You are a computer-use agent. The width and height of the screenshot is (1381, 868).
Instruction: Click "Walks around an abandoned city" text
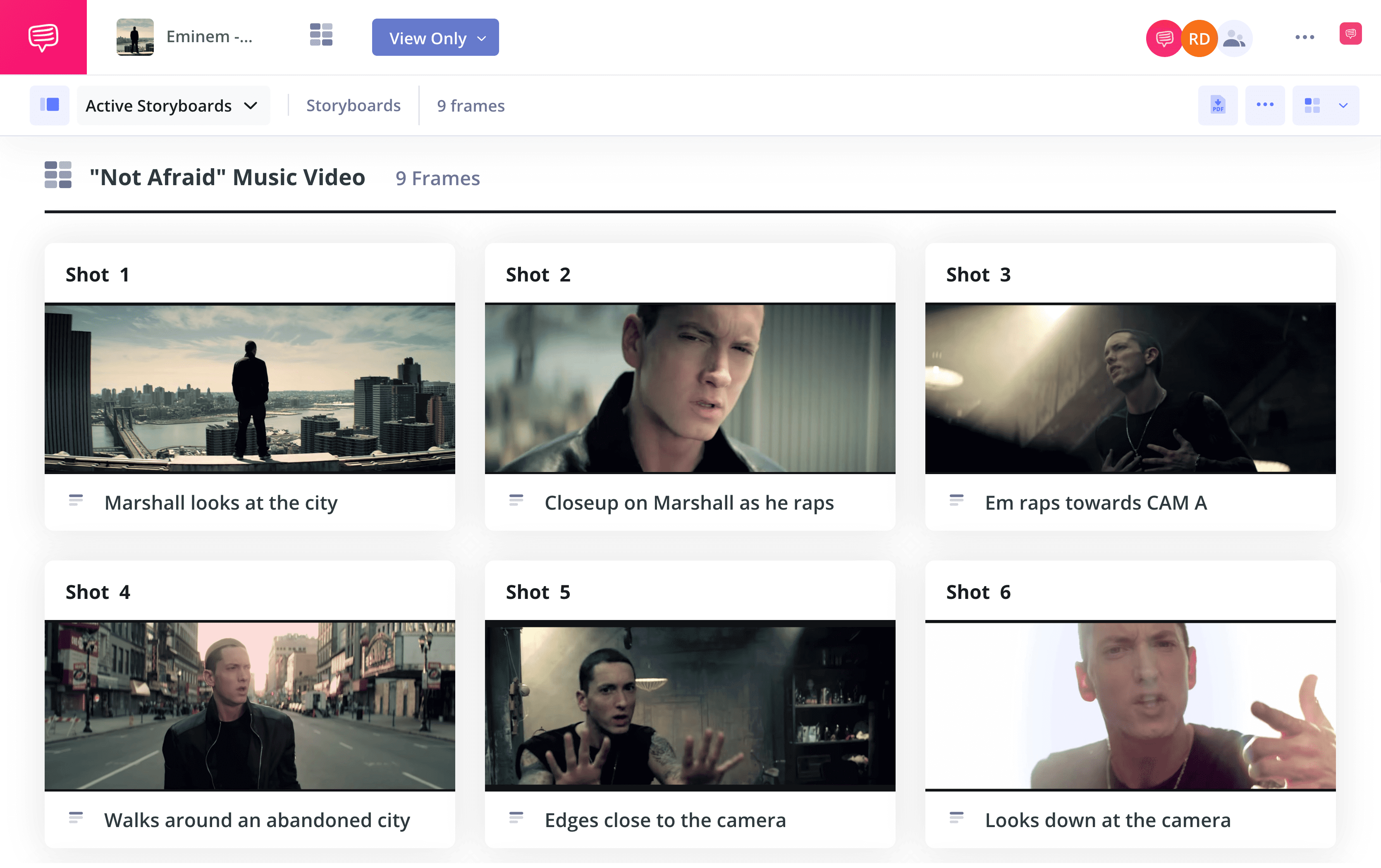(257, 820)
